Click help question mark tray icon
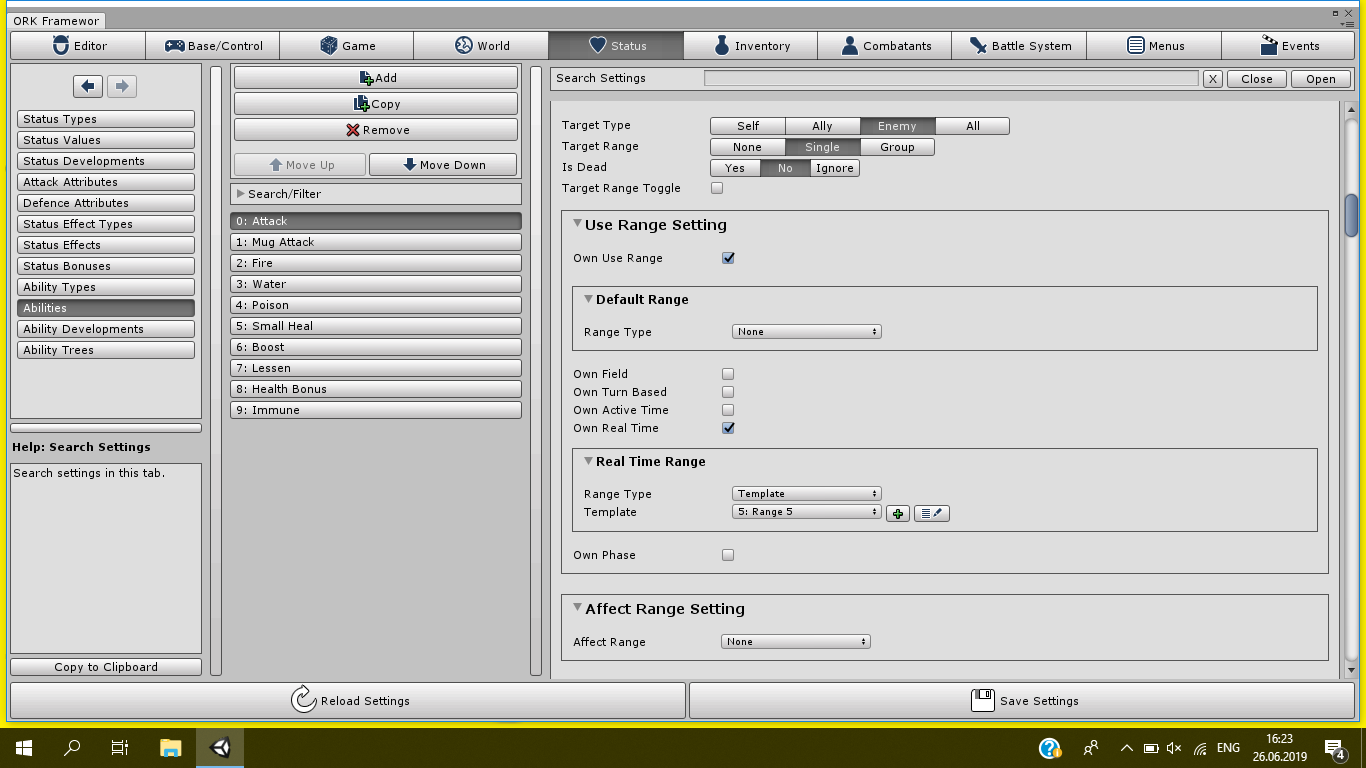The width and height of the screenshot is (1366, 768). 1050,748
